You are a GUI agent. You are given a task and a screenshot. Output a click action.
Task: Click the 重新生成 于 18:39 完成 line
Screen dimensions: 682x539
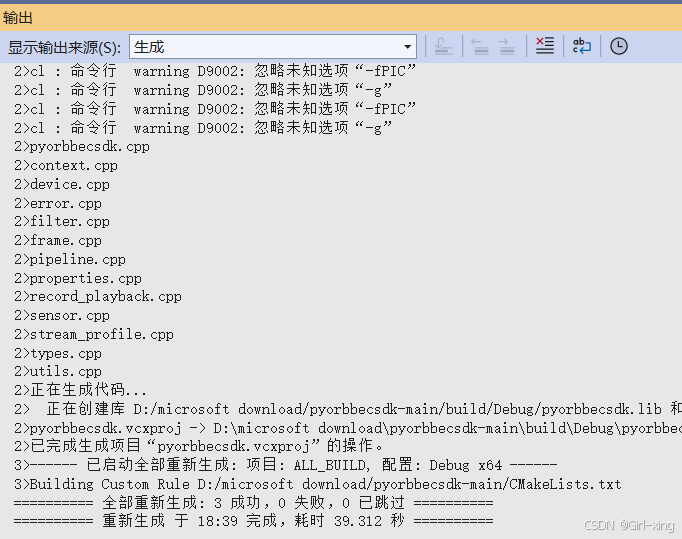[x=254, y=521]
